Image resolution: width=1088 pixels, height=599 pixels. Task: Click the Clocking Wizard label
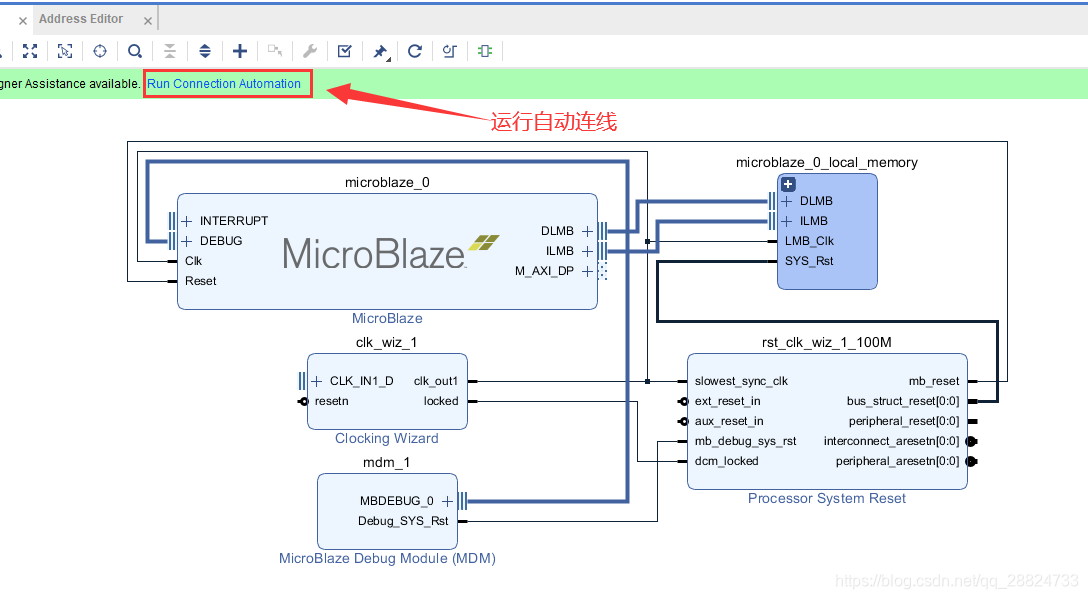[x=386, y=438]
